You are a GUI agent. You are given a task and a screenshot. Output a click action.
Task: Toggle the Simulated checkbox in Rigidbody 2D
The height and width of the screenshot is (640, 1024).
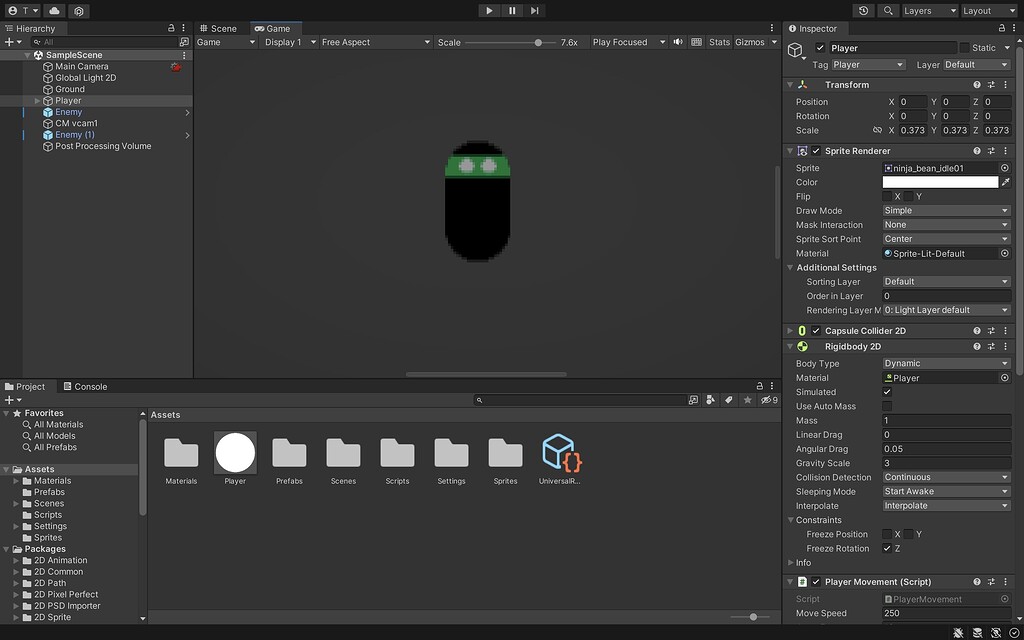(x=889, y=392)
